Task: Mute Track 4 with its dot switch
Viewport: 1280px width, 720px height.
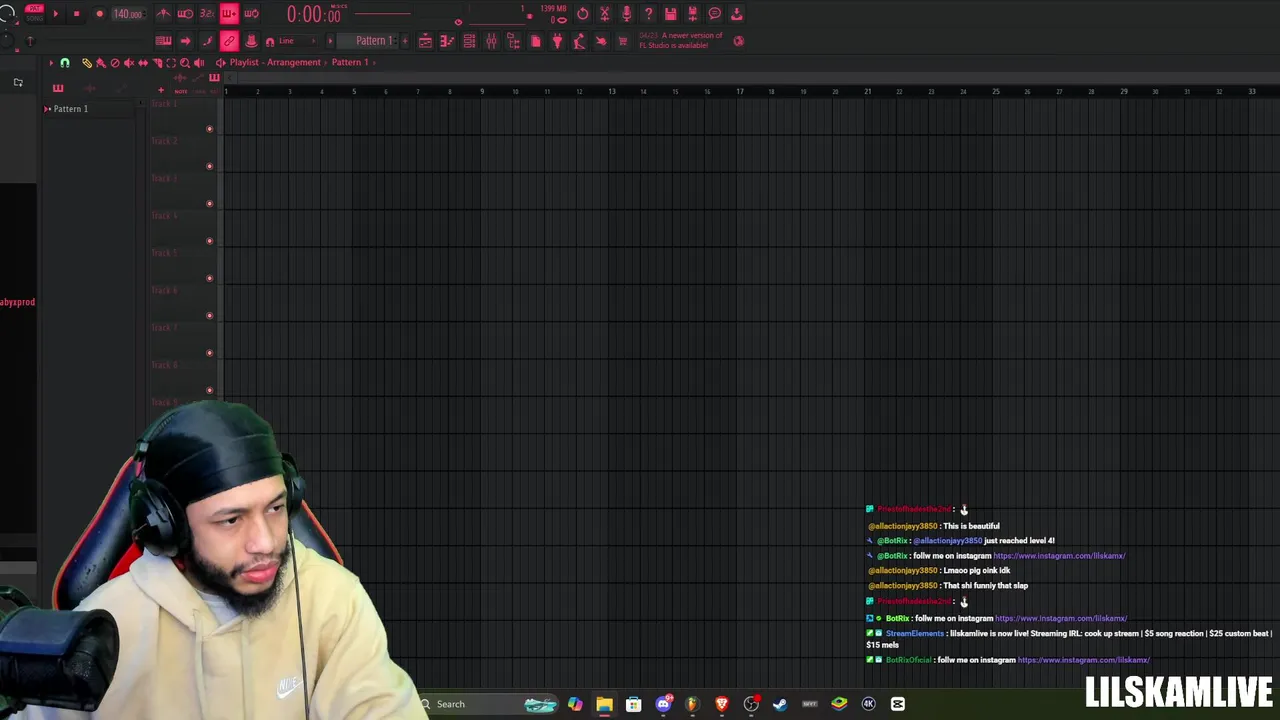Action: pyautogui.click(x=209, y=241)
